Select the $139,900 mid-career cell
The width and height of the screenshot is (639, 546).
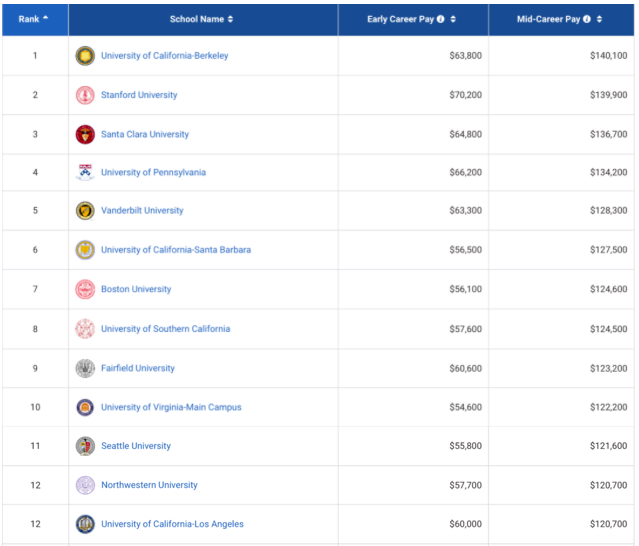(x=562, y=95)
